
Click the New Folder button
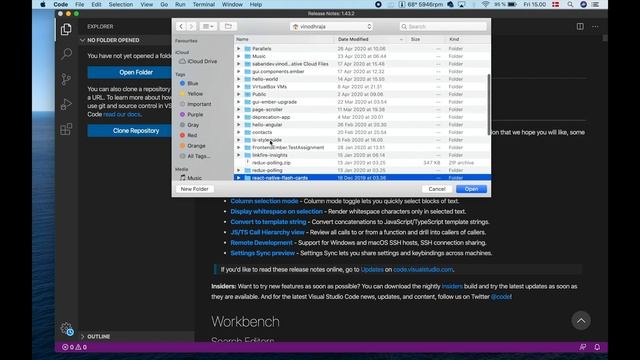[195, 189]
